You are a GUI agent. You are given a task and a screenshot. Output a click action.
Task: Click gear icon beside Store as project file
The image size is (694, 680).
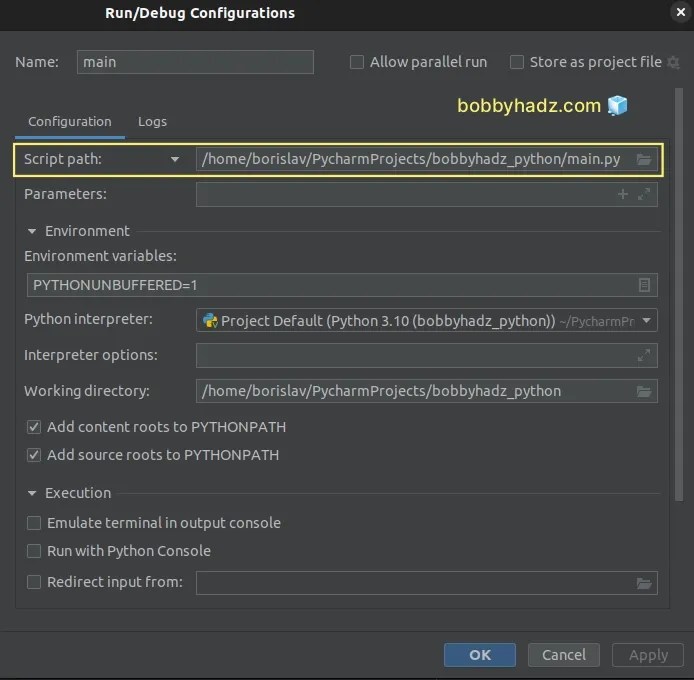tap(673, 62)
